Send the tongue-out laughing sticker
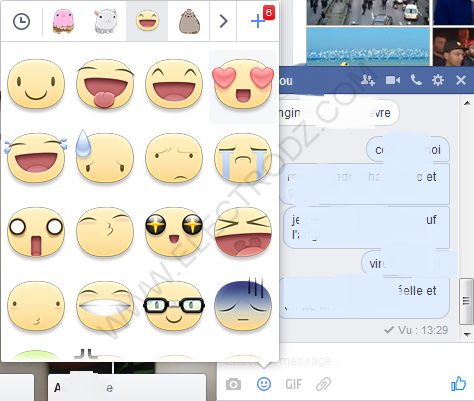The width and height of the screenshot is (474, 401). click(x=105, y=84)
